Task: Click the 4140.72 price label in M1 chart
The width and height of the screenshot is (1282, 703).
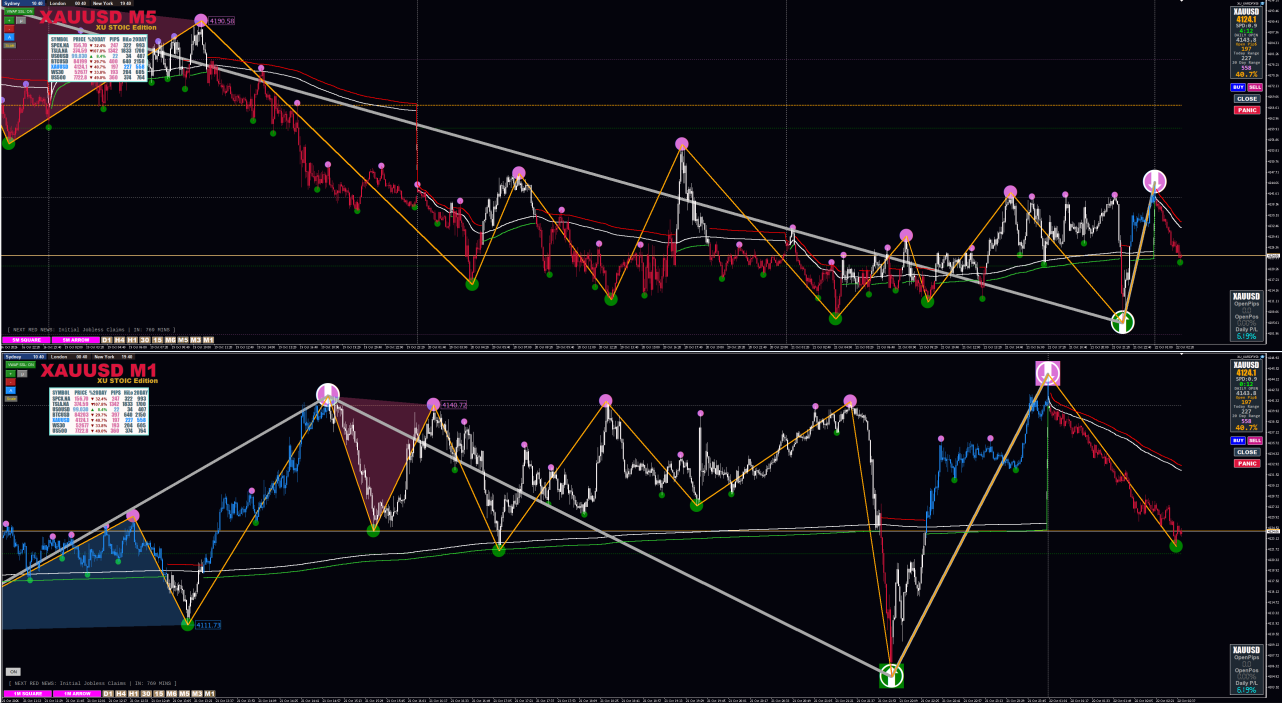Action: pos(455,405)
